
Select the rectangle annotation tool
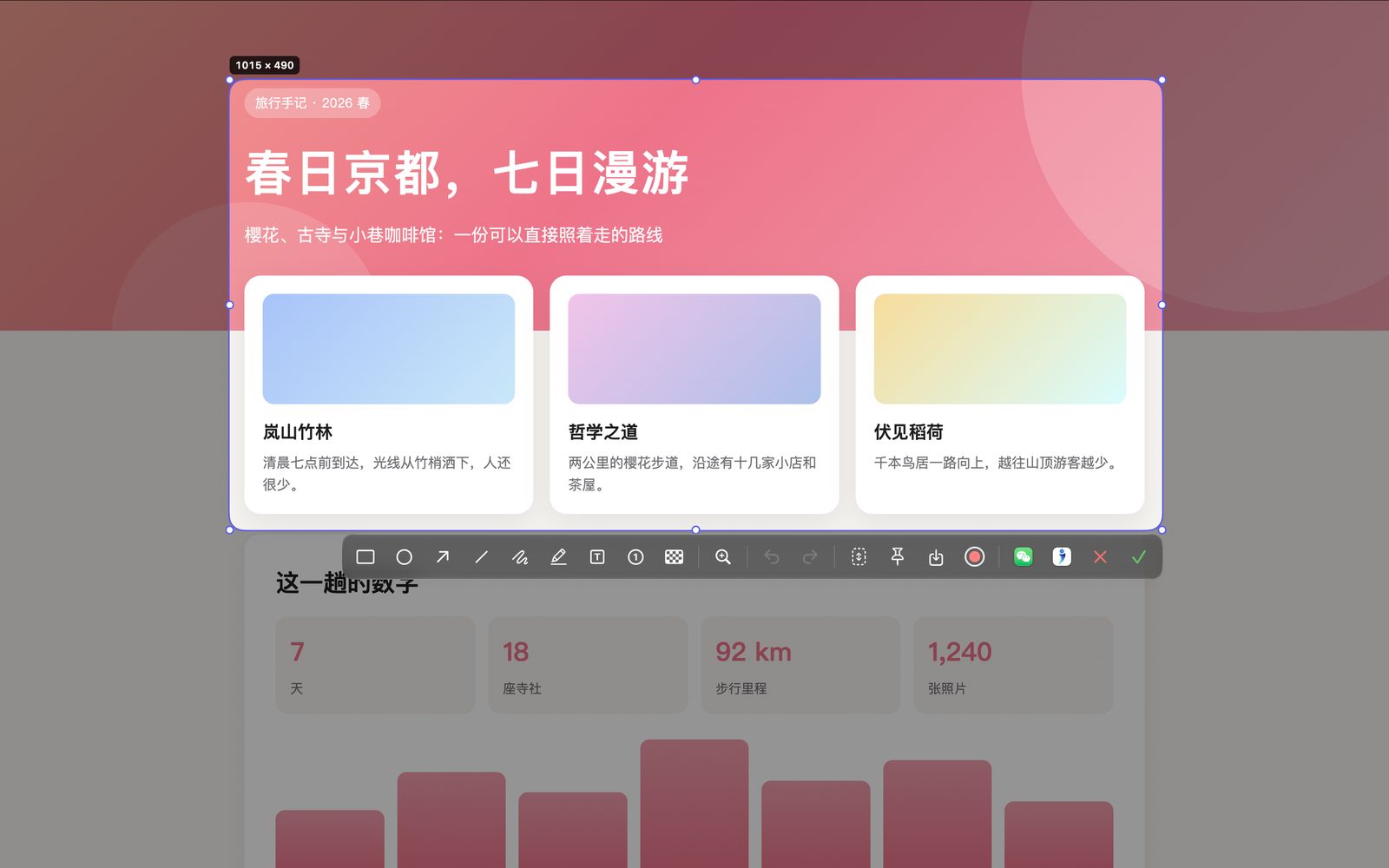pos(365,557)
